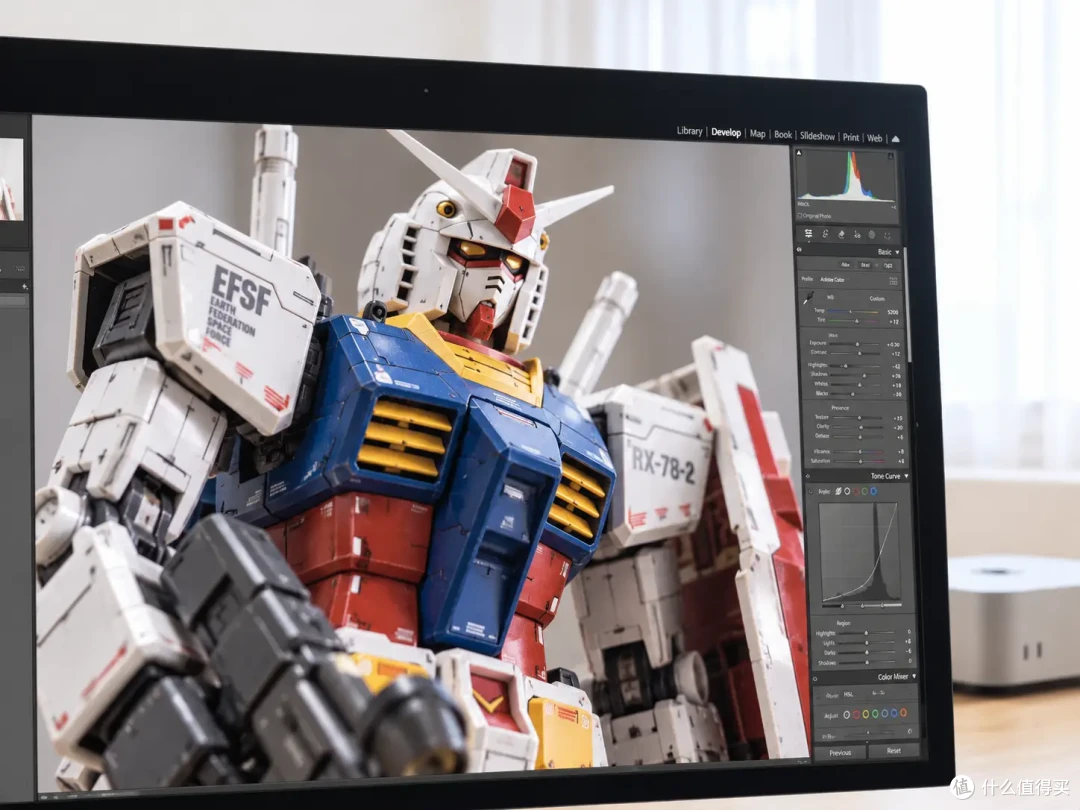Select the Crop Overlay tool icon

pos(825,234)
